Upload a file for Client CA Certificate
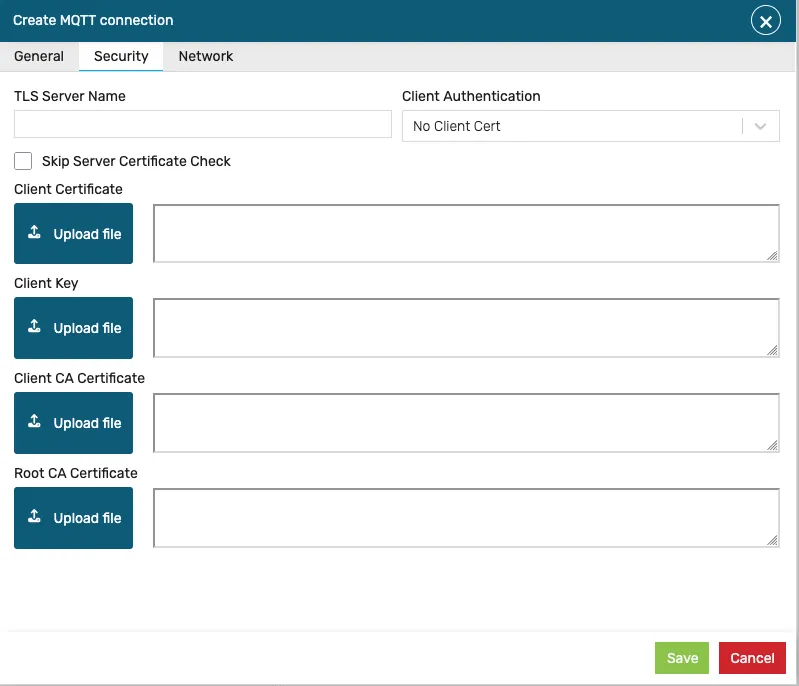Screen dimensions: 799x686 (x=73, y=423)
